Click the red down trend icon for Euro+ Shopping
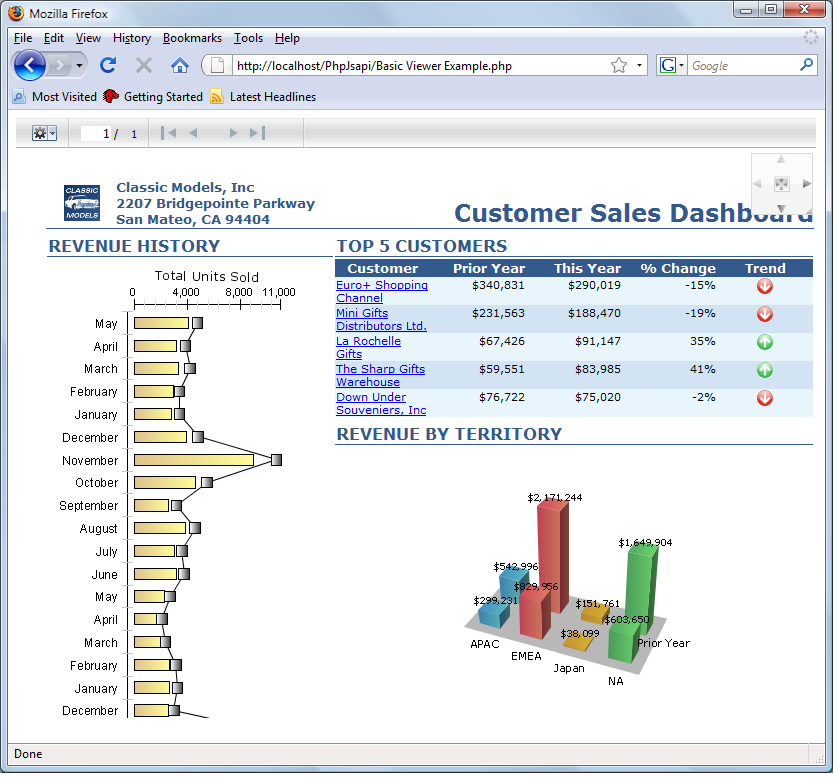839x780 pixels. point(765,286)
